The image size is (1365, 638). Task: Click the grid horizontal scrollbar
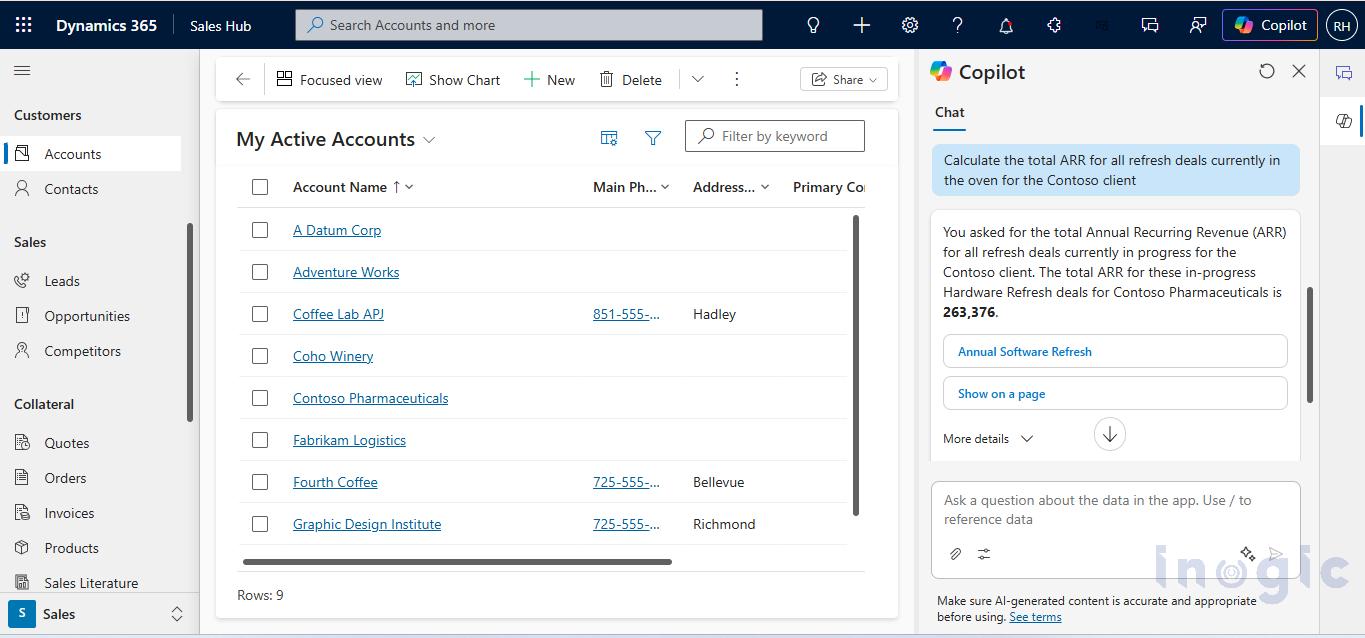tap(457, 562)
